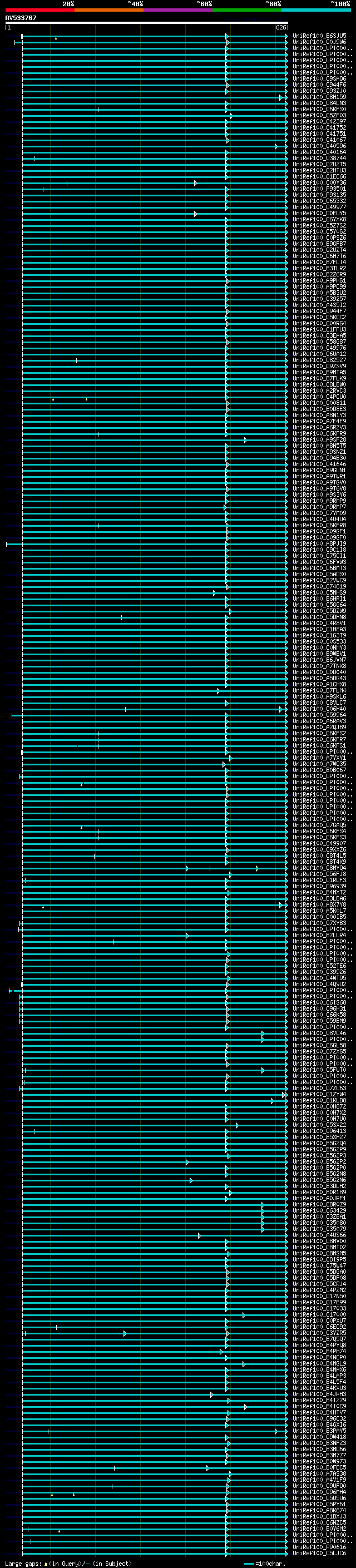Select the UniRef100_A1CHX8 label
This screenshot has height=1568, width=356.
319,684
